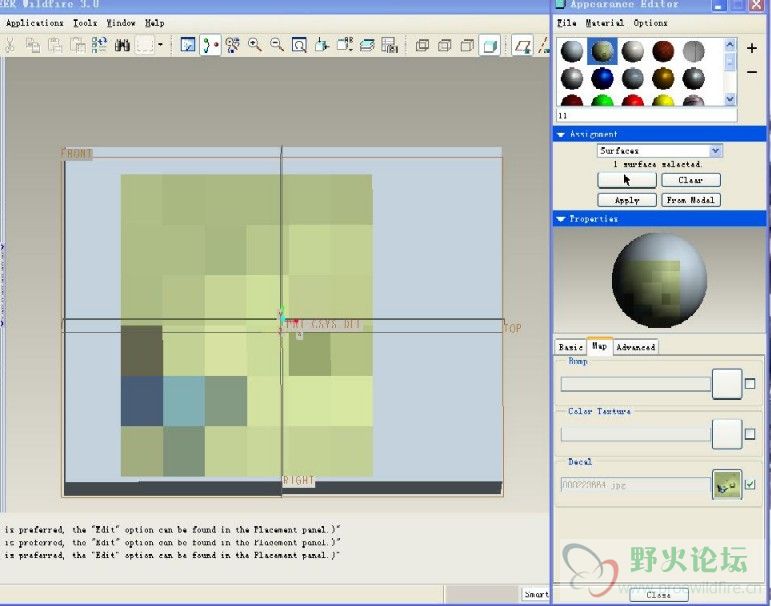Click the Decal image thumbnail button

726,486
